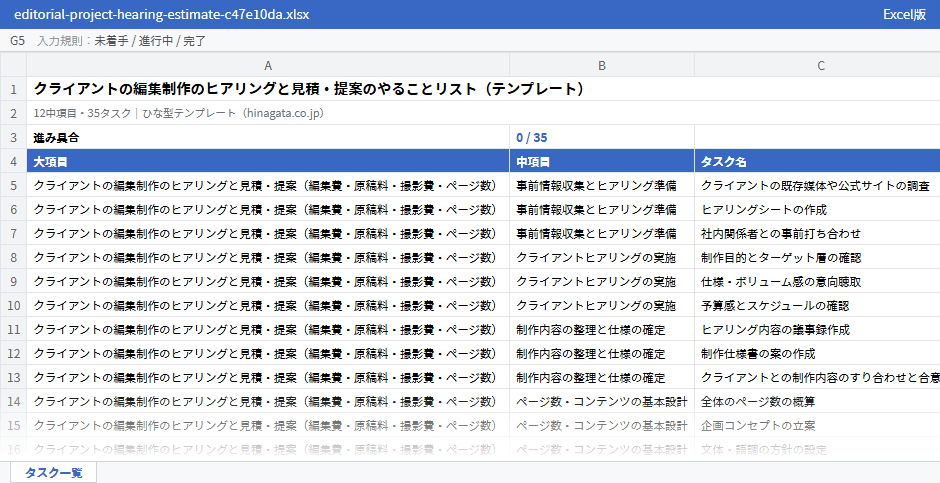This screenshot has height=483, width=940.
Task: Select column A header
Action: [x=268, y=65]
